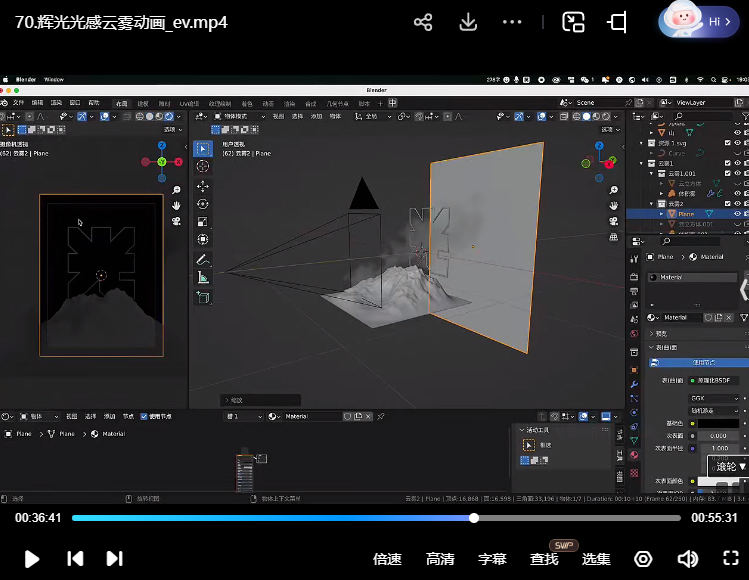Toggle the 使用节点 checkbox in node editor
The width and height of the screenshot is (749, 580).
pos(144,416)
